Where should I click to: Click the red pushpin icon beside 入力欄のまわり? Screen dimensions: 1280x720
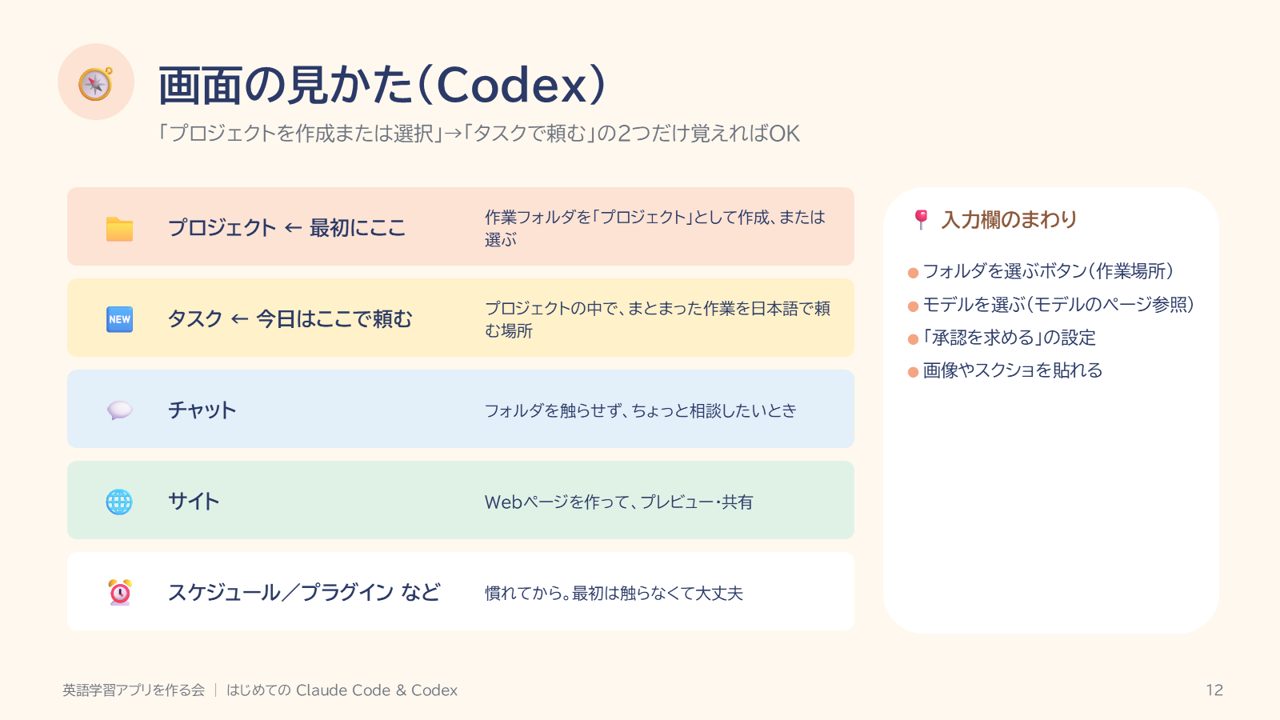(921, 219)
